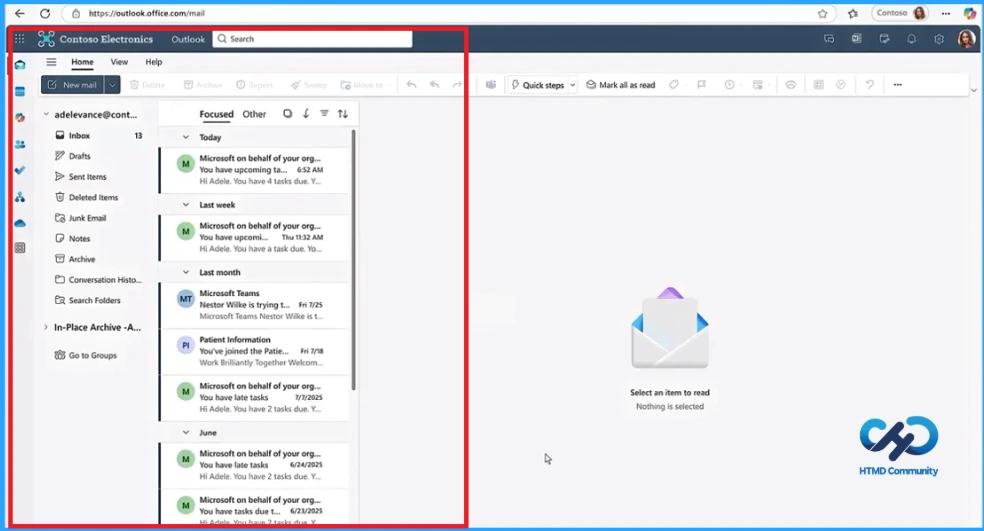Collapse the Last month message group
The width and height of the screenshot is (984, 531).
(186, 272)
